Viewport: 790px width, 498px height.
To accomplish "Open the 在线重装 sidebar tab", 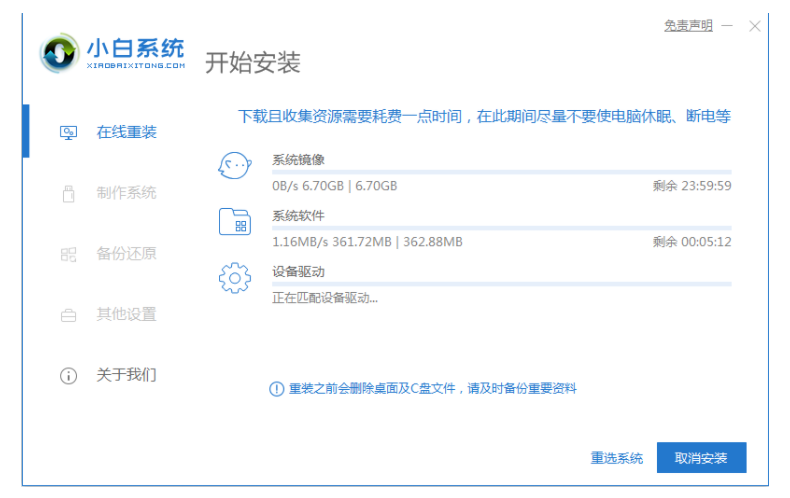I will click(126, 132).
